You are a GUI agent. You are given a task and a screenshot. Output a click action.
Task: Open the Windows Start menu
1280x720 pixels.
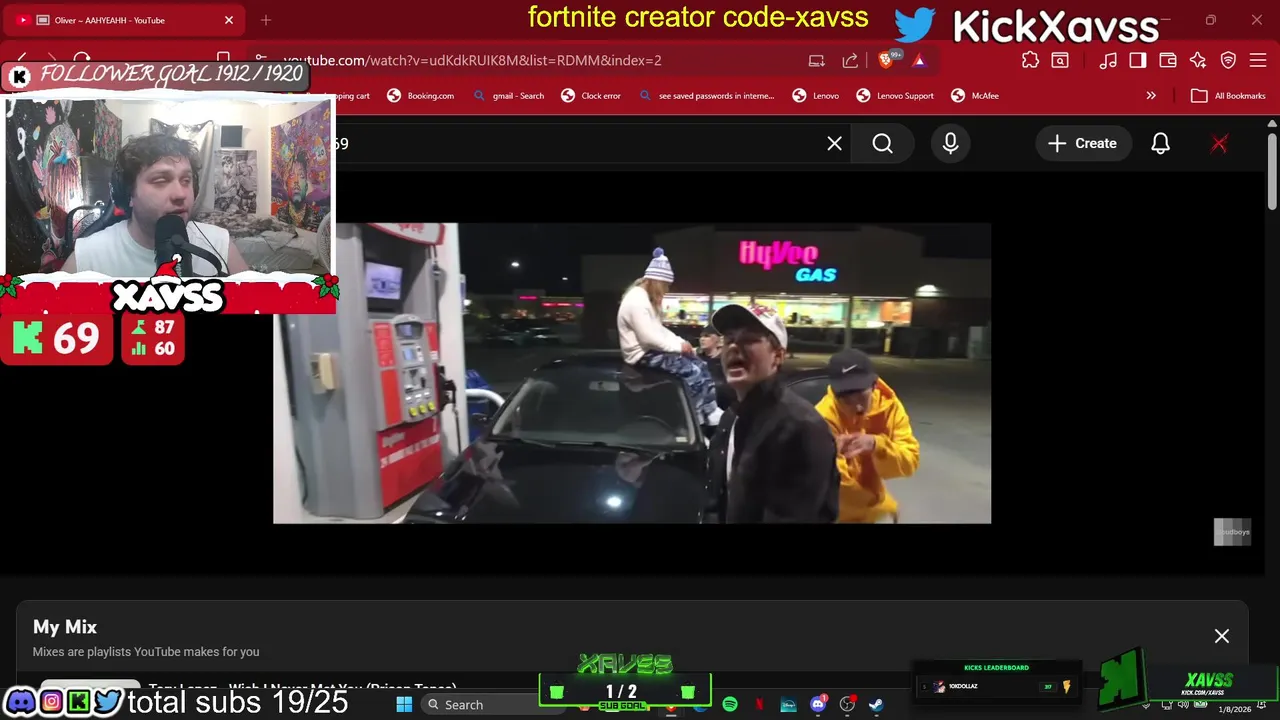click(404, 704)
